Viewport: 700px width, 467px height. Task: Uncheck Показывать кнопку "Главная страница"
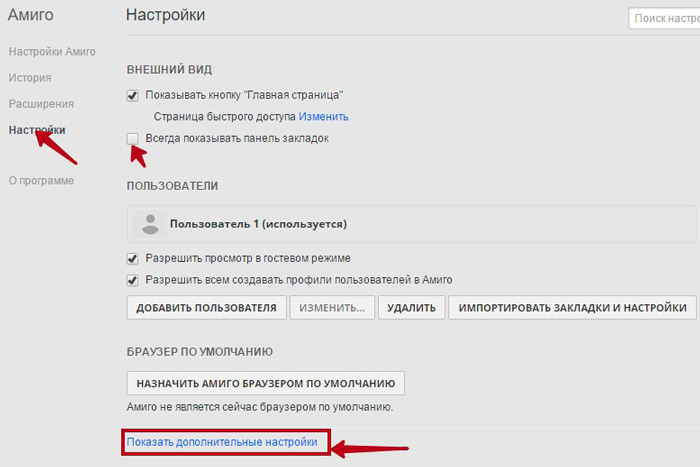[x=132, y=96]
